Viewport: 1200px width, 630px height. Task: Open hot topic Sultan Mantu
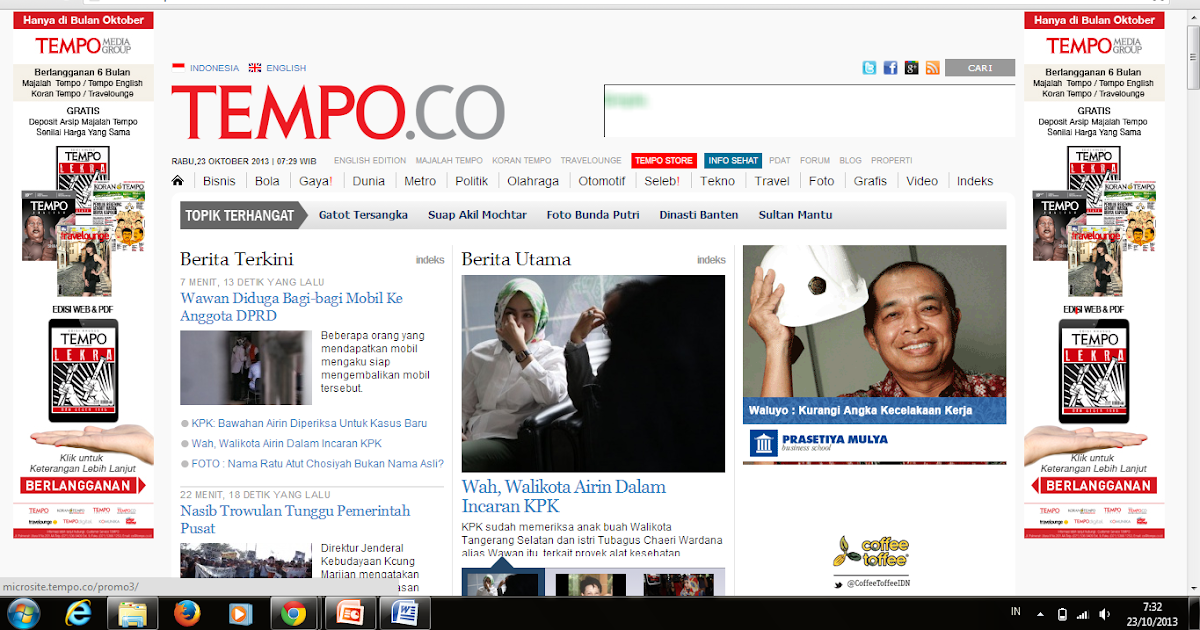pos(795,215)
